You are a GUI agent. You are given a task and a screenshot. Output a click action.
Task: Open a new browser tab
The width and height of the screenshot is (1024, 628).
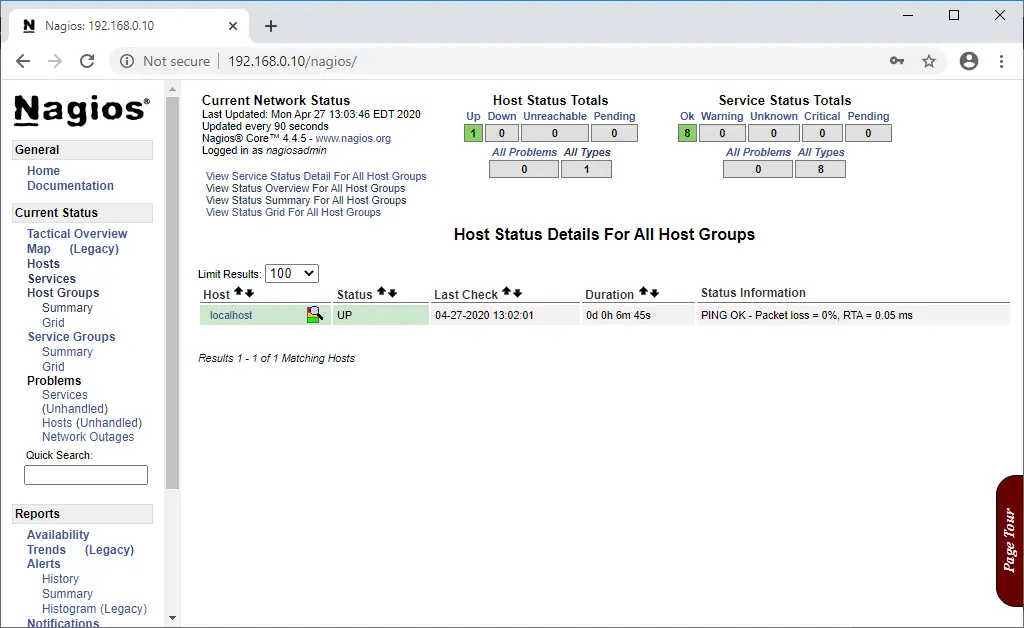[x=271, y=26]
